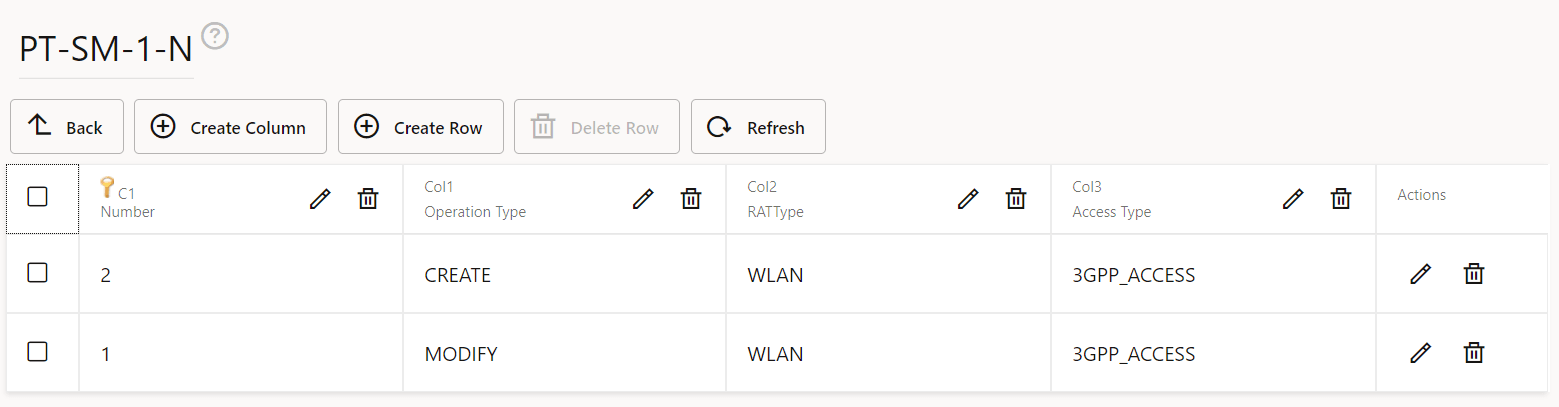Check the row with Number 2

pos(37,272)
